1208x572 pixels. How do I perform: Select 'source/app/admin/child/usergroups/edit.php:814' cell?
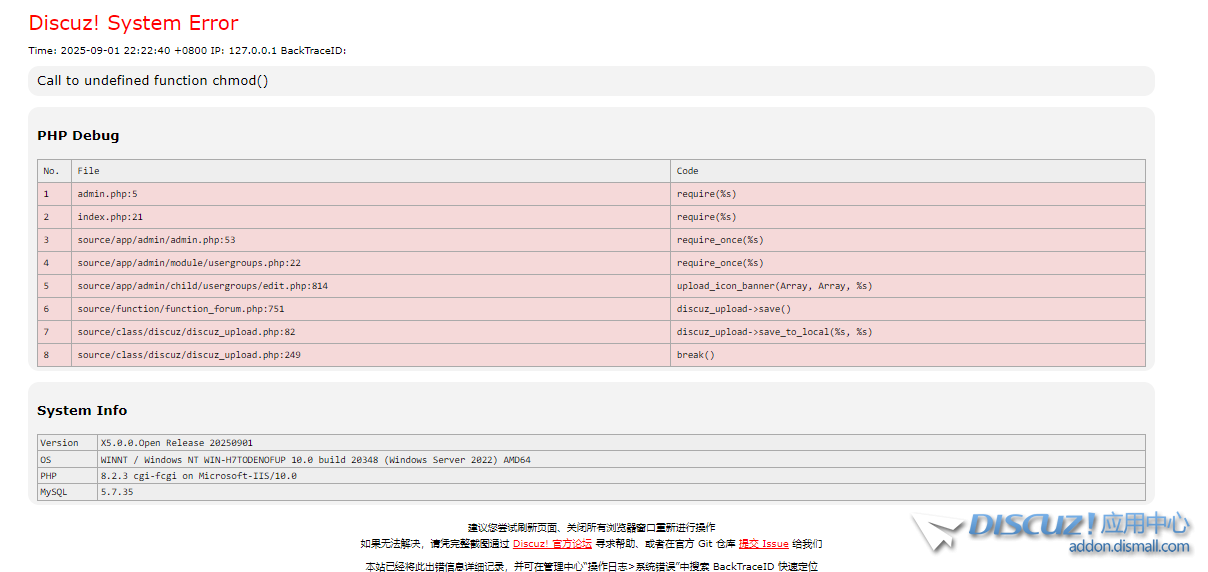tap(371, 286)
